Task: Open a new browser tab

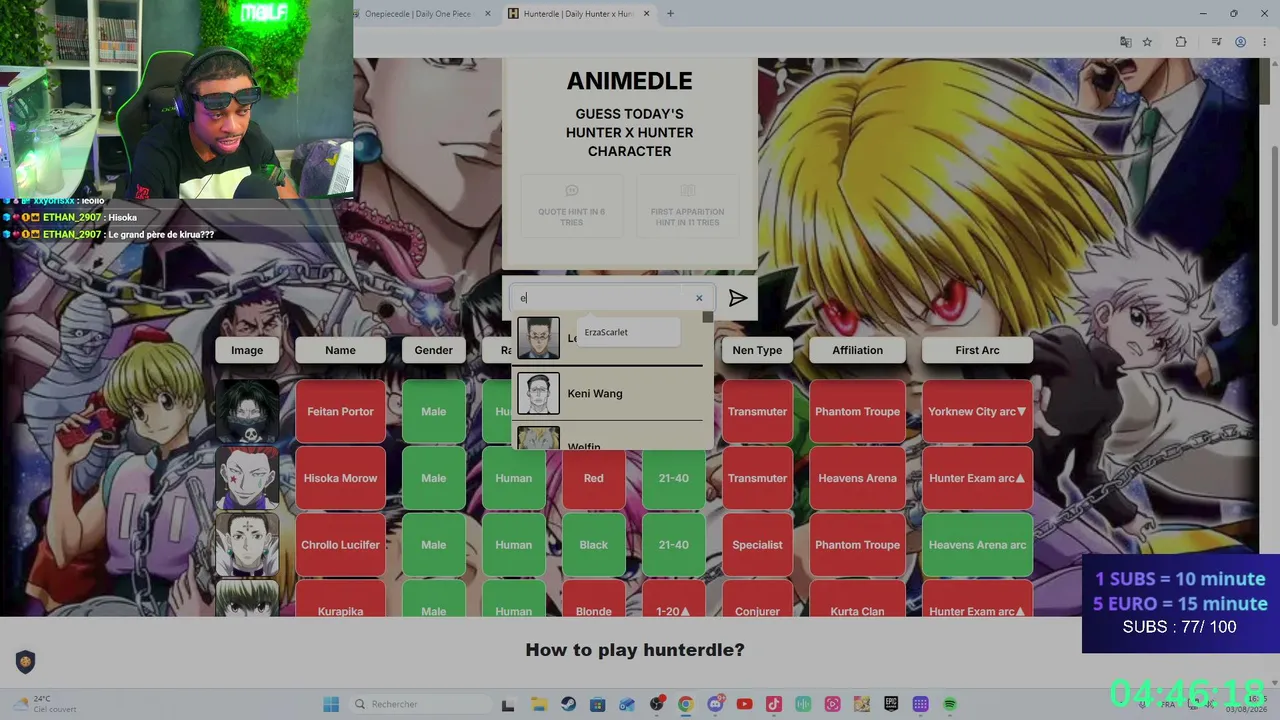Action: tap(670, 14)
